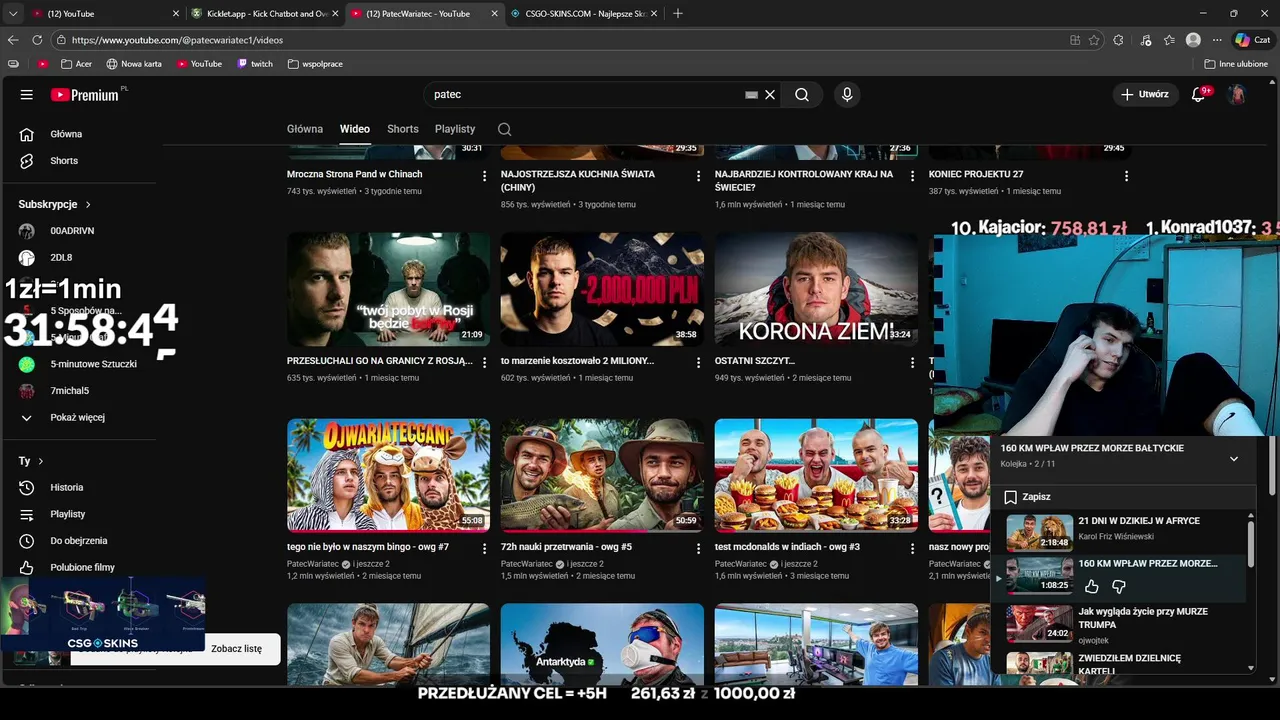Switch to the Główna channel tab
Screen dimensions: 1280x720
tap(305, 129)
